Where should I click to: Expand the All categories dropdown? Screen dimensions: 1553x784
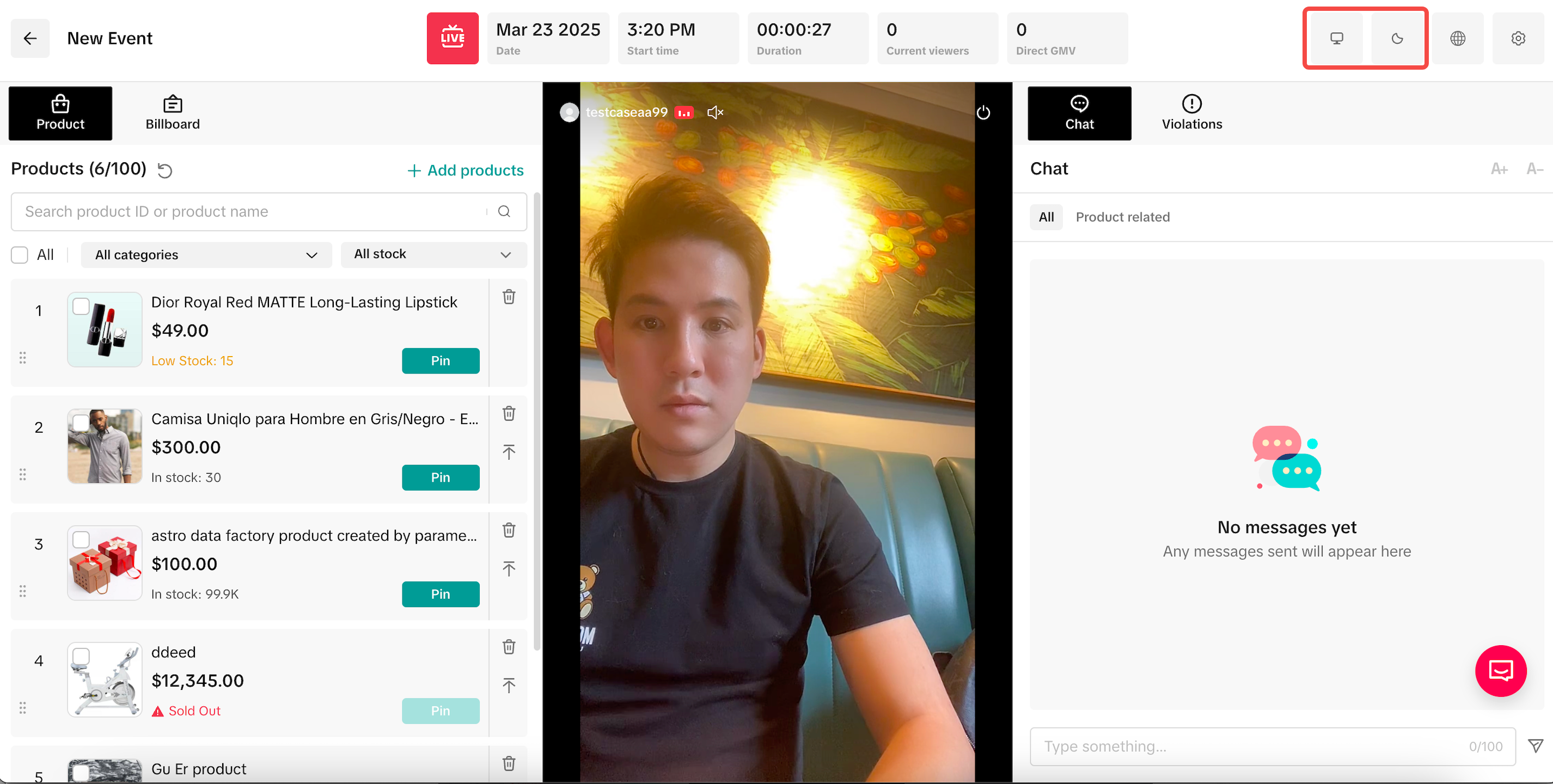click(206, 255)
